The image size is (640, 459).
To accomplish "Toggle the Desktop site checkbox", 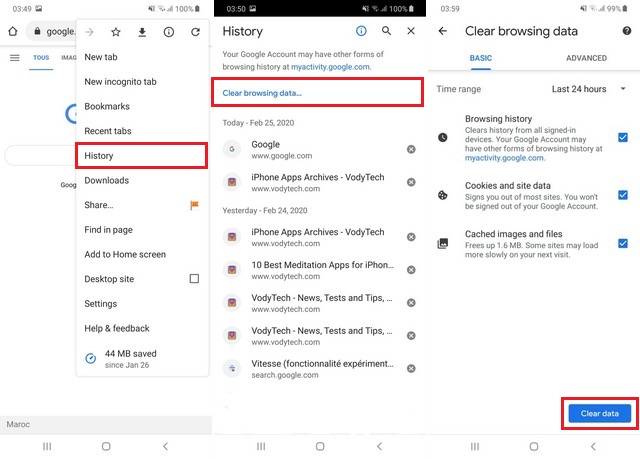I will (x=194, y=279).
